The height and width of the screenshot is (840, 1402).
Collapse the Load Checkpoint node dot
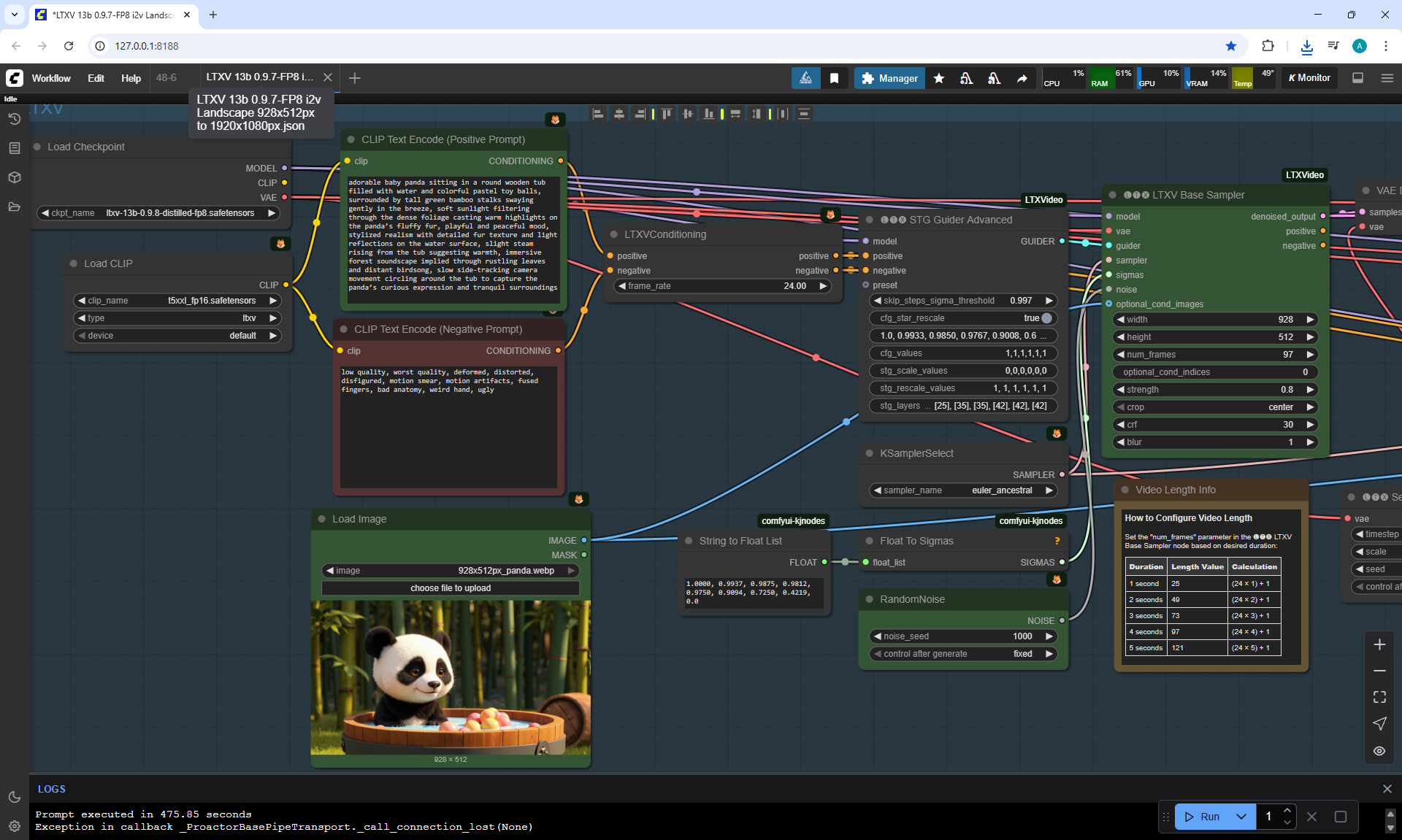pyautogui.click(x=37, y=147)
